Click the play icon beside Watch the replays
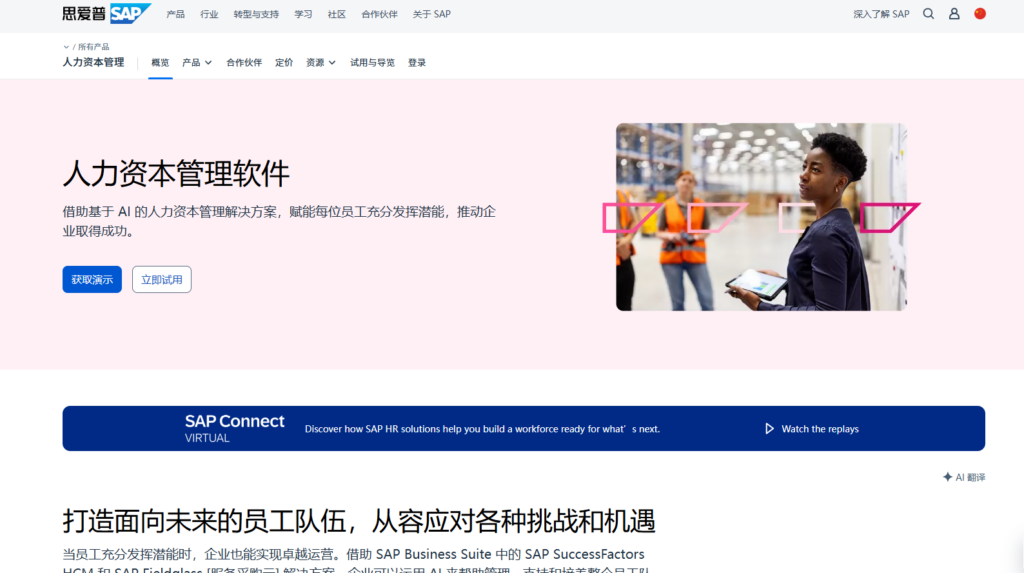Viewport: 1024px width, 573px height. [769, 429]
